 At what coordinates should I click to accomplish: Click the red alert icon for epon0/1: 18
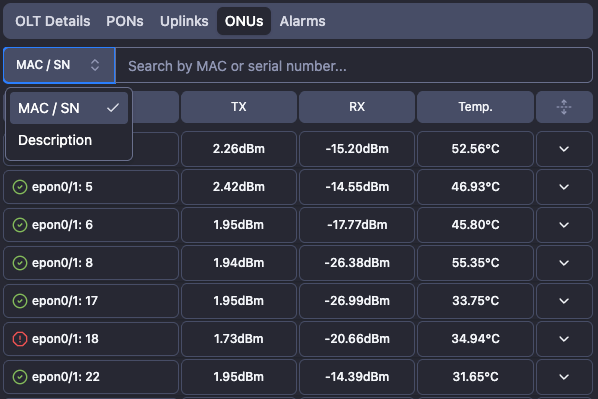pos(20,339)
